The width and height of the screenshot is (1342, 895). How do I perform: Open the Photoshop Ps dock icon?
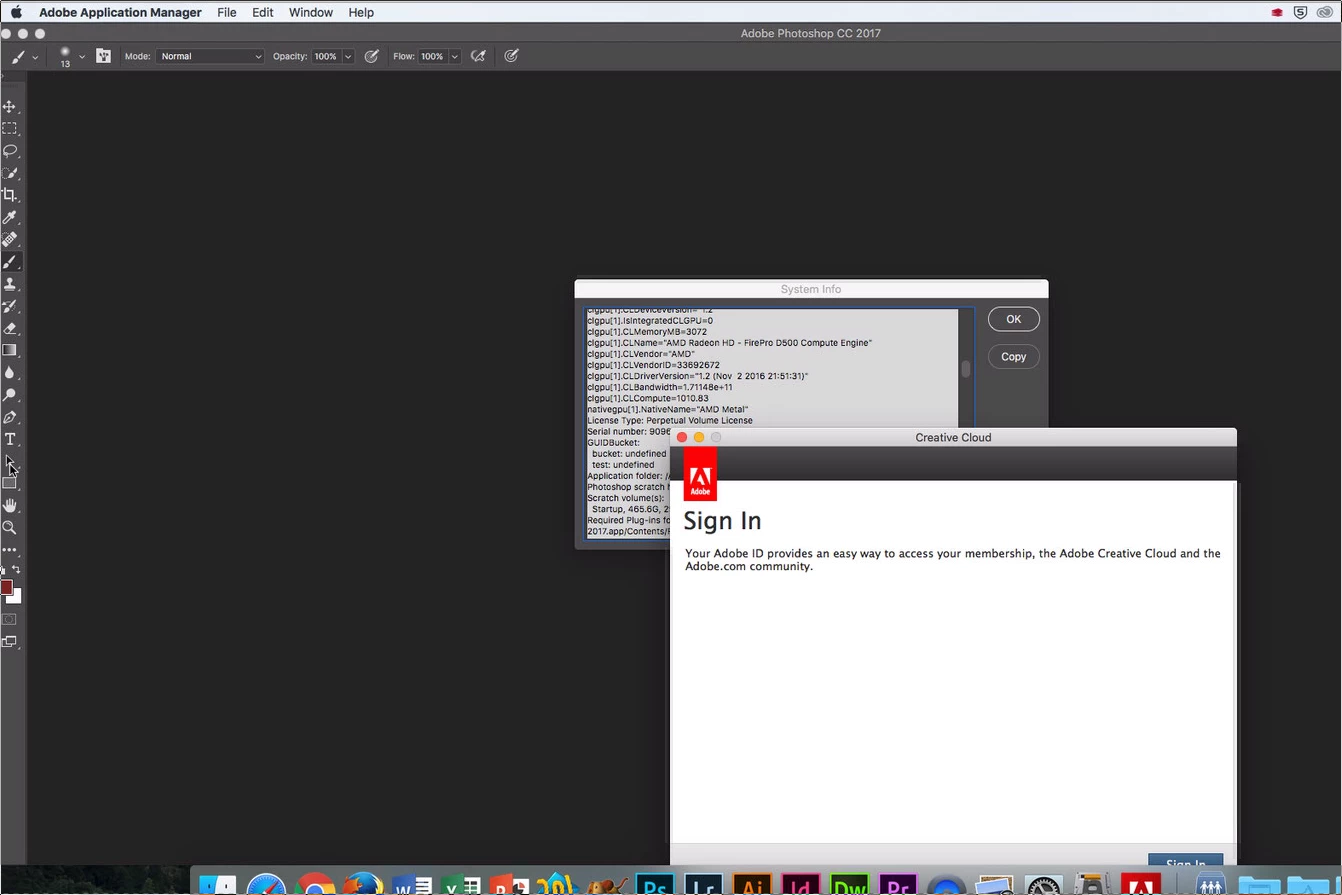pyautogui.click(x=656, y=885)
